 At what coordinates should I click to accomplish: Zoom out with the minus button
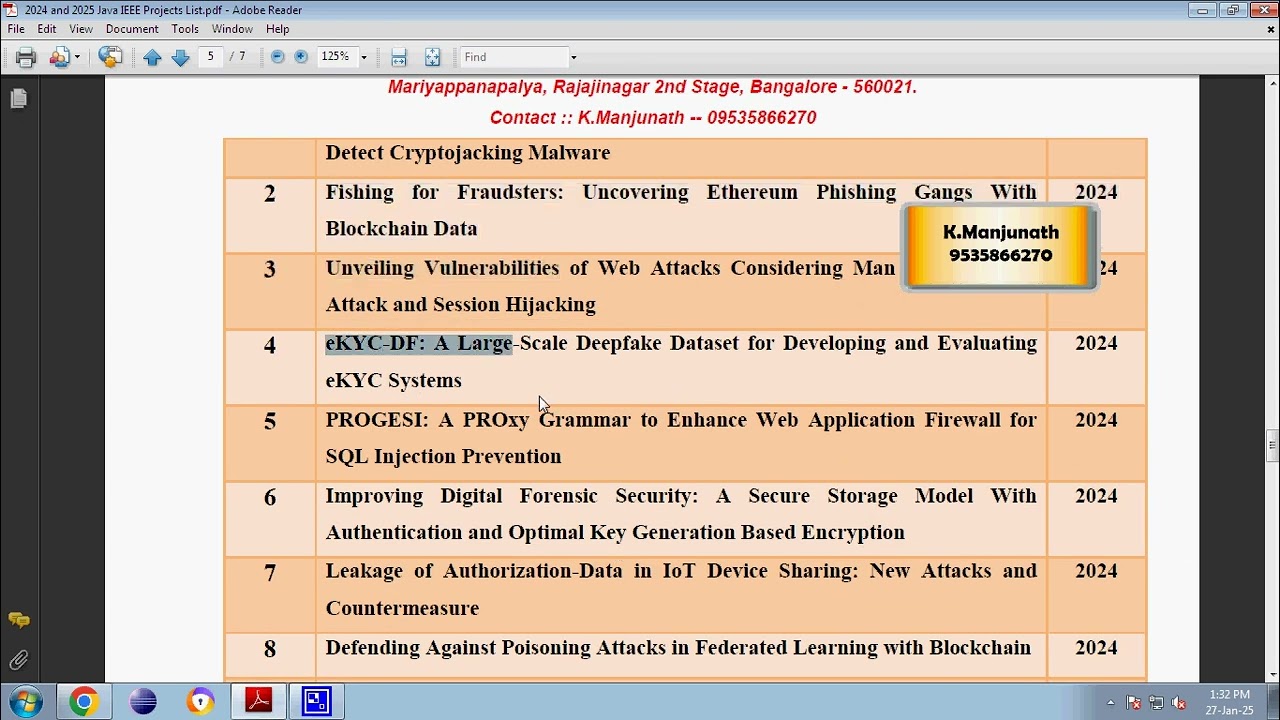(x=278, y=57)
